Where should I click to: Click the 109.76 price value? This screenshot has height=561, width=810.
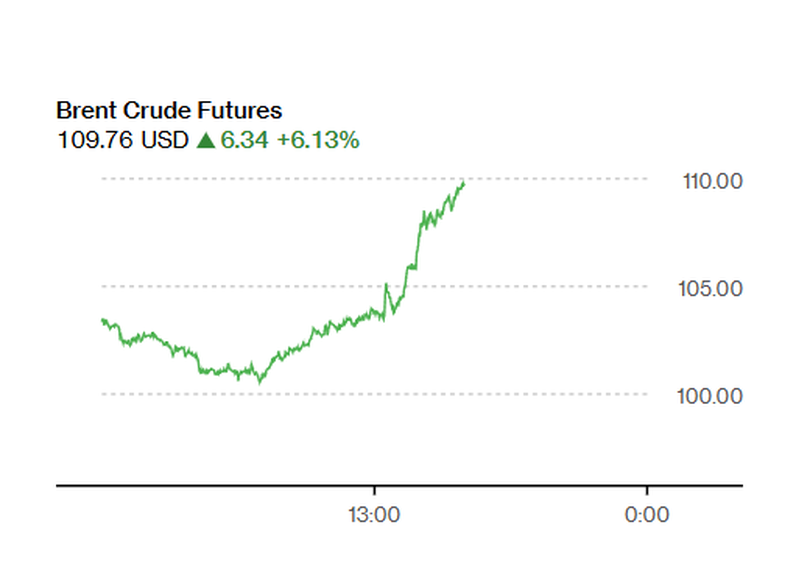(x=96, y=141)
